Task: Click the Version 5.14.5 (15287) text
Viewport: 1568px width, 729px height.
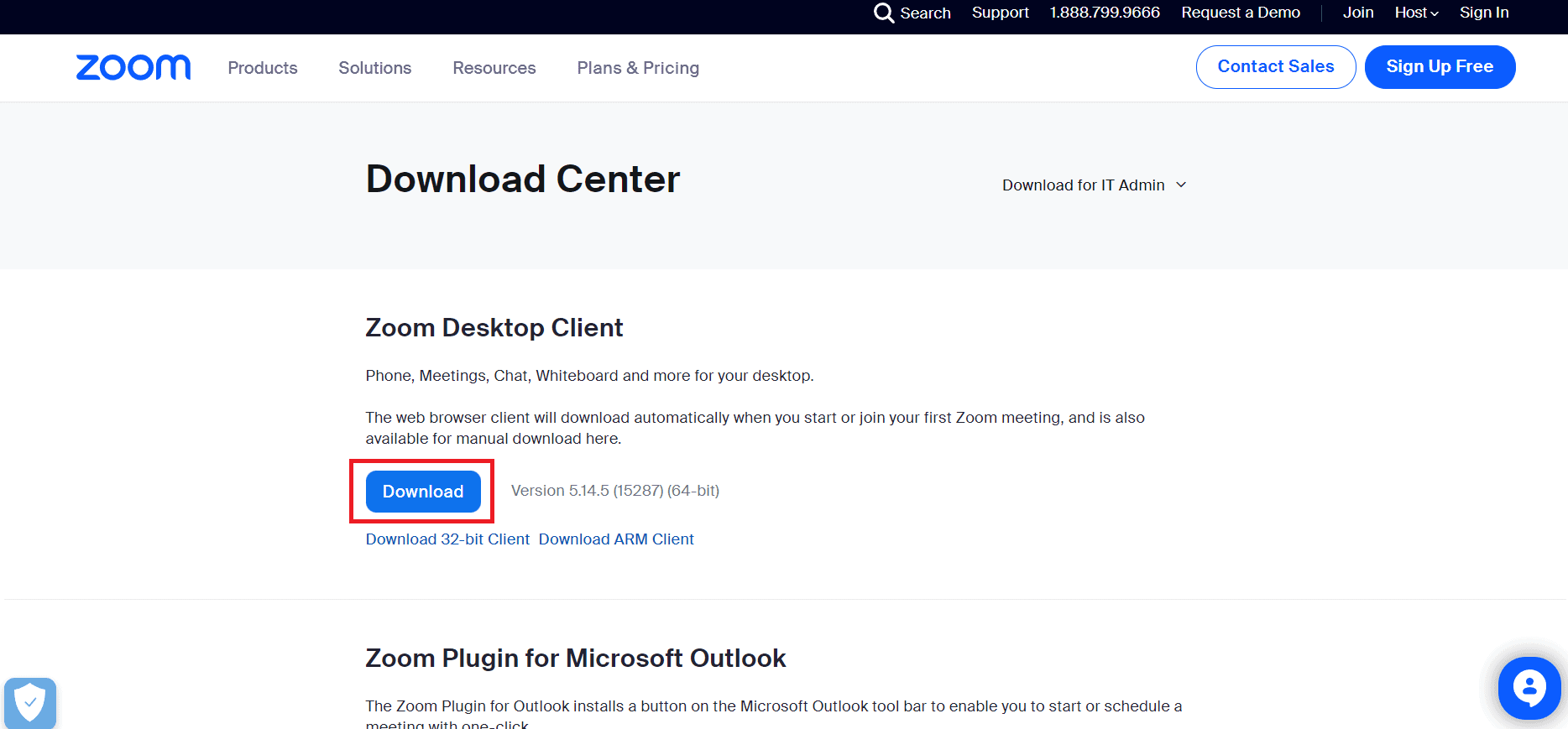Action: coord(615,491)
